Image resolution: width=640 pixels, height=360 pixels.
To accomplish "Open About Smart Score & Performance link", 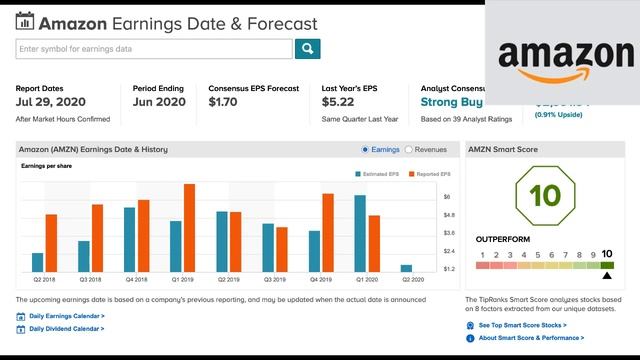I will pyautogui.click(x=531, y=338).
